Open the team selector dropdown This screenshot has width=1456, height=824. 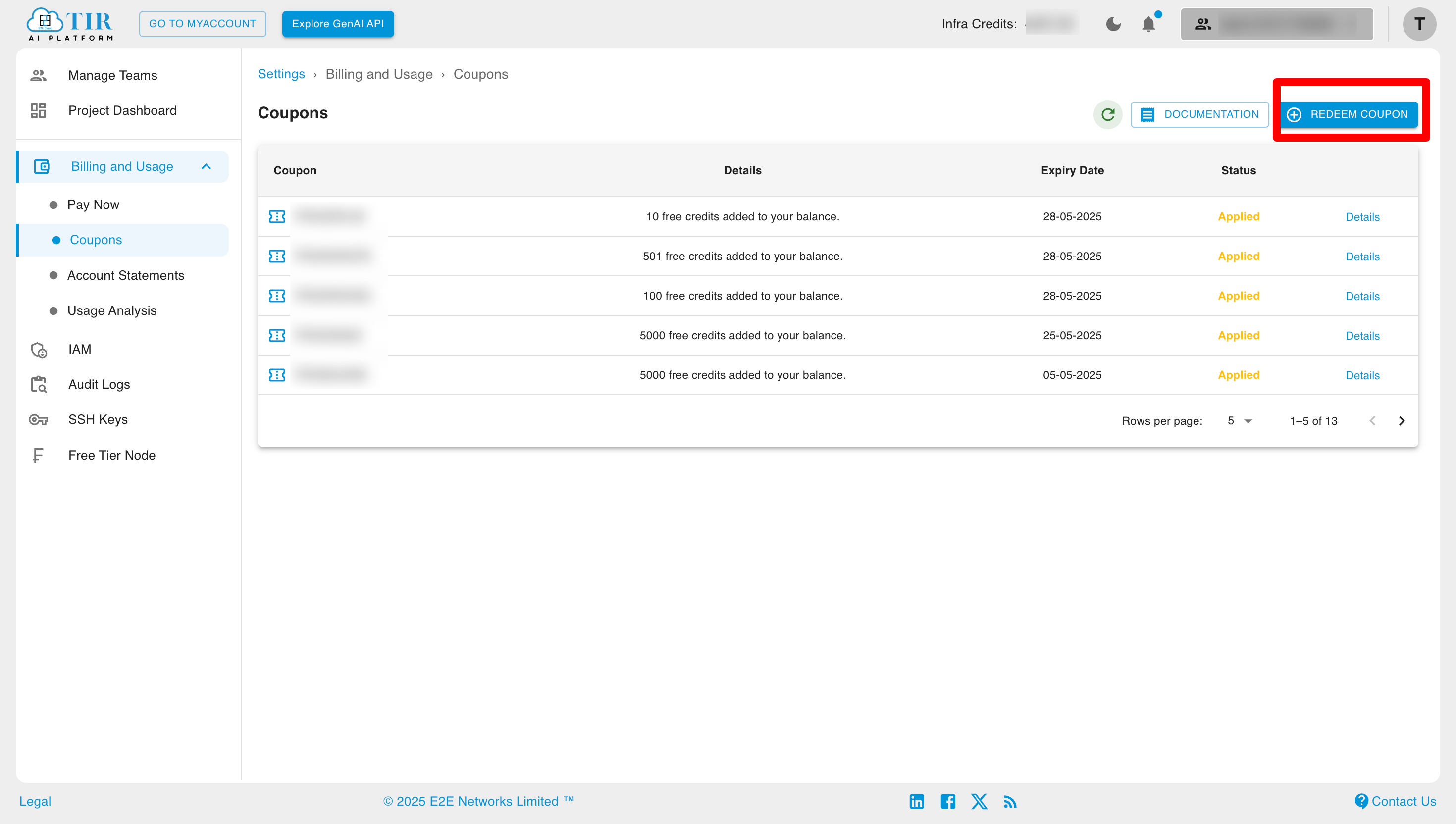click(1277, 24)
